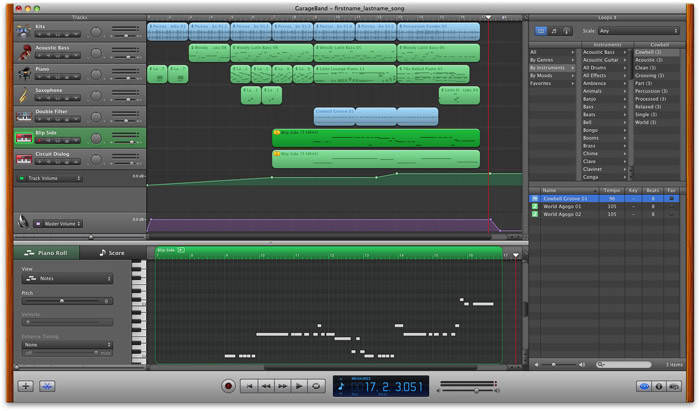This screenshot has width=700, height=411.
Task: Choose Acoustic Guitar in the instruments column
Action: pyautogui.click(x=604, y=60)
